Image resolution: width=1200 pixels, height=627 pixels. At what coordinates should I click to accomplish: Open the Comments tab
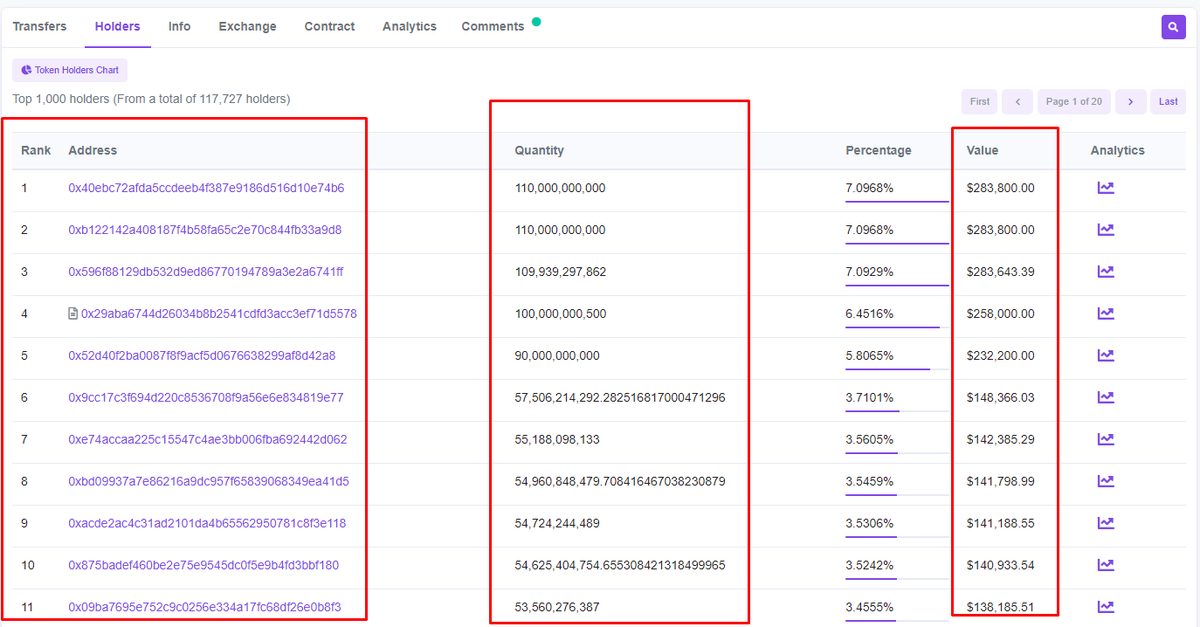(493, 27)
